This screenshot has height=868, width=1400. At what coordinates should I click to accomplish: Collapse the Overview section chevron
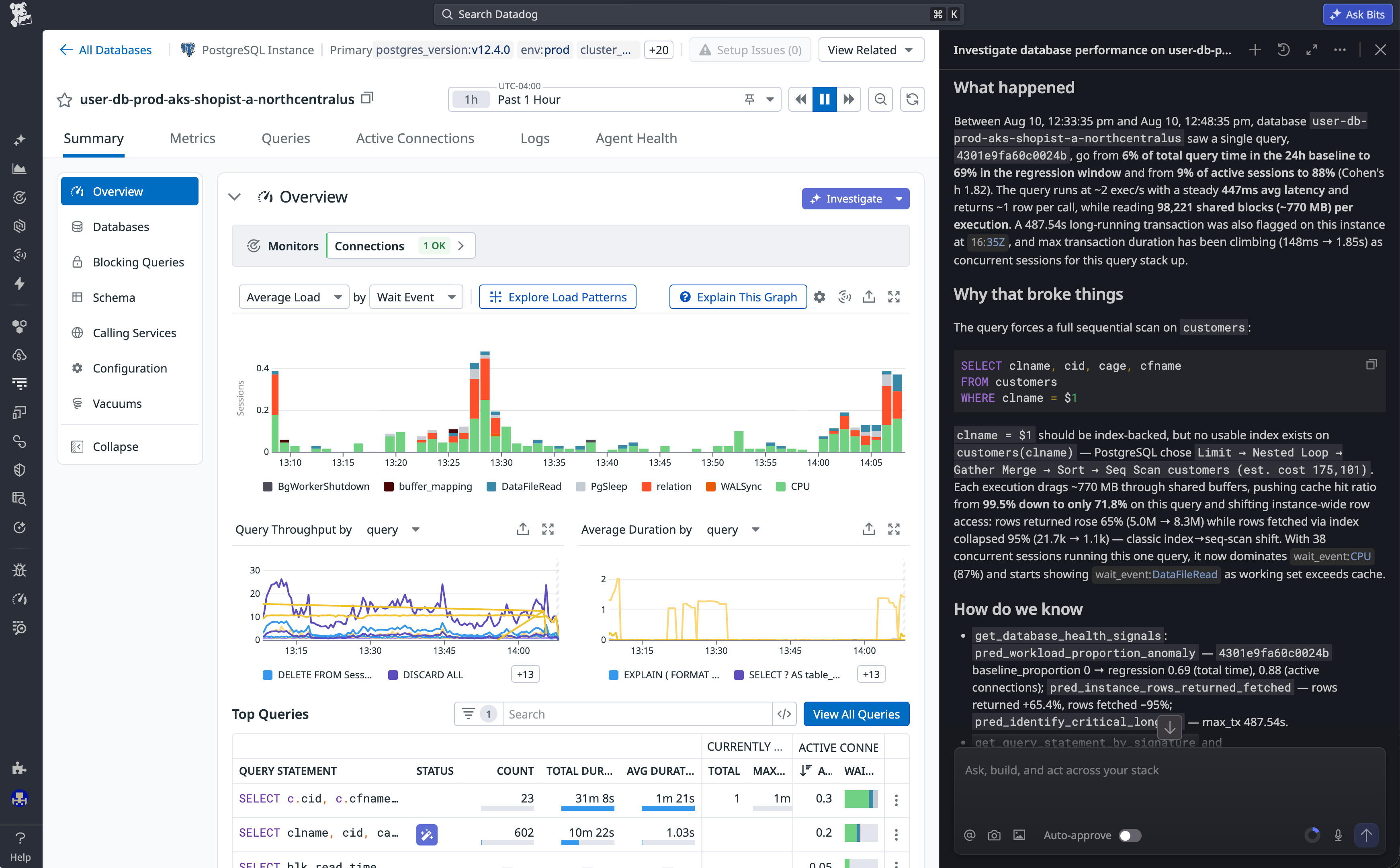234,197
